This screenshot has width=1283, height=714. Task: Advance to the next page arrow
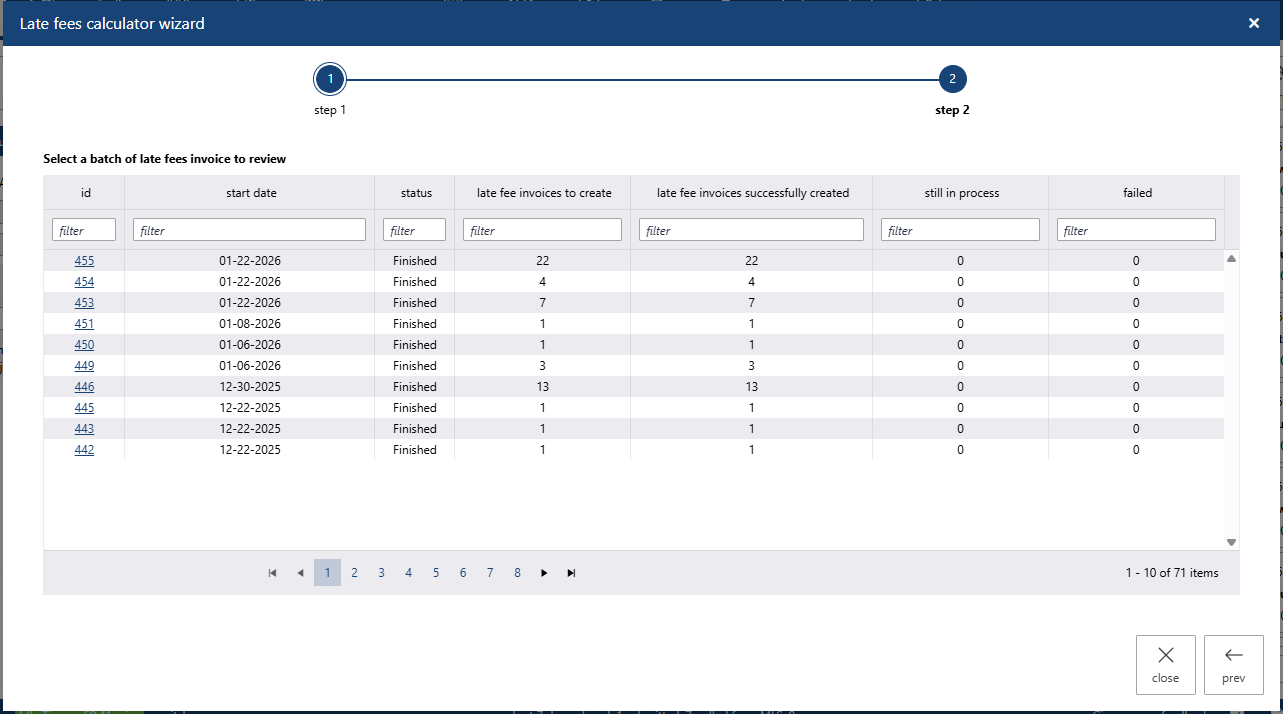[544, 573]
